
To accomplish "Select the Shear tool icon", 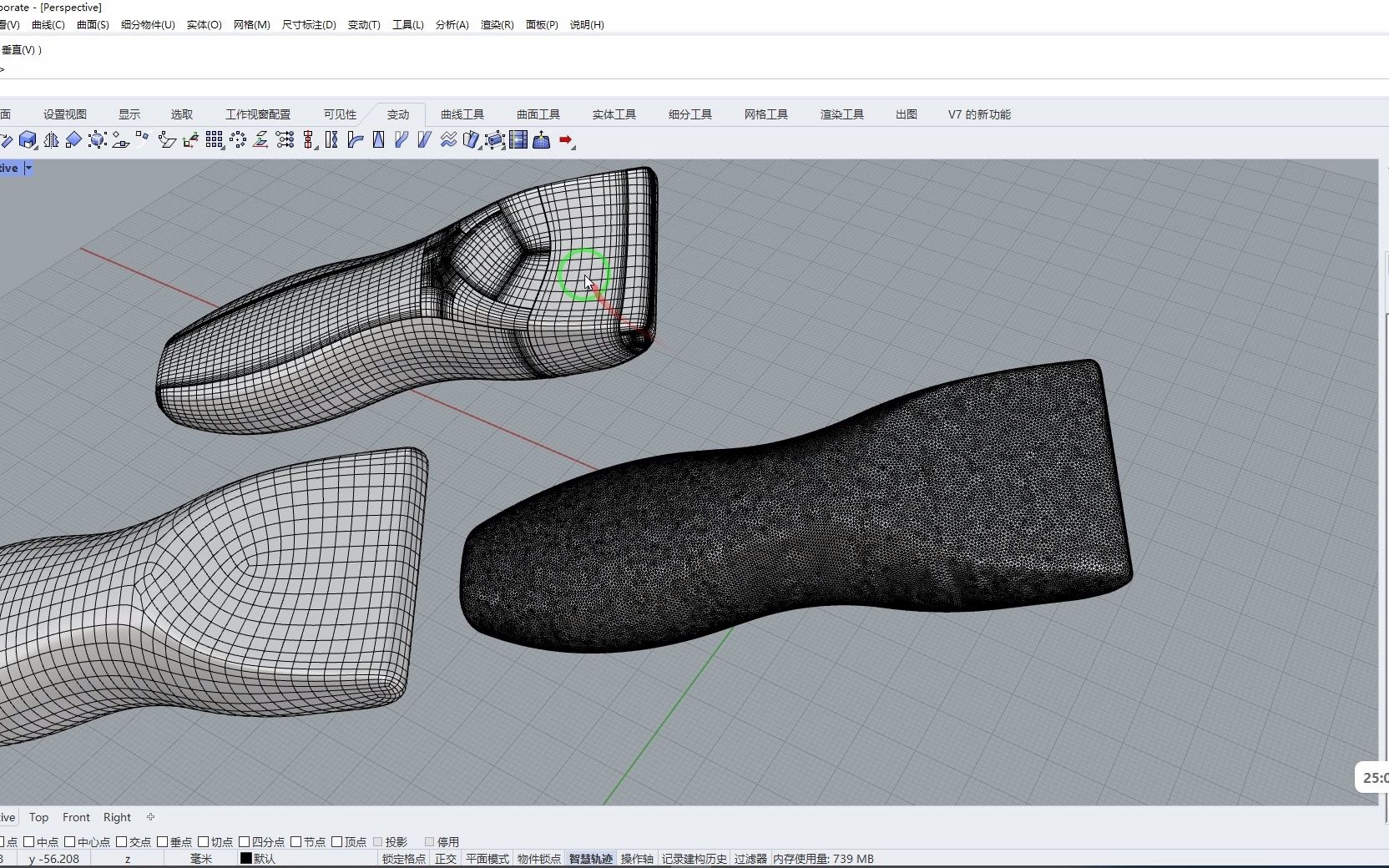I will [424, 139].
